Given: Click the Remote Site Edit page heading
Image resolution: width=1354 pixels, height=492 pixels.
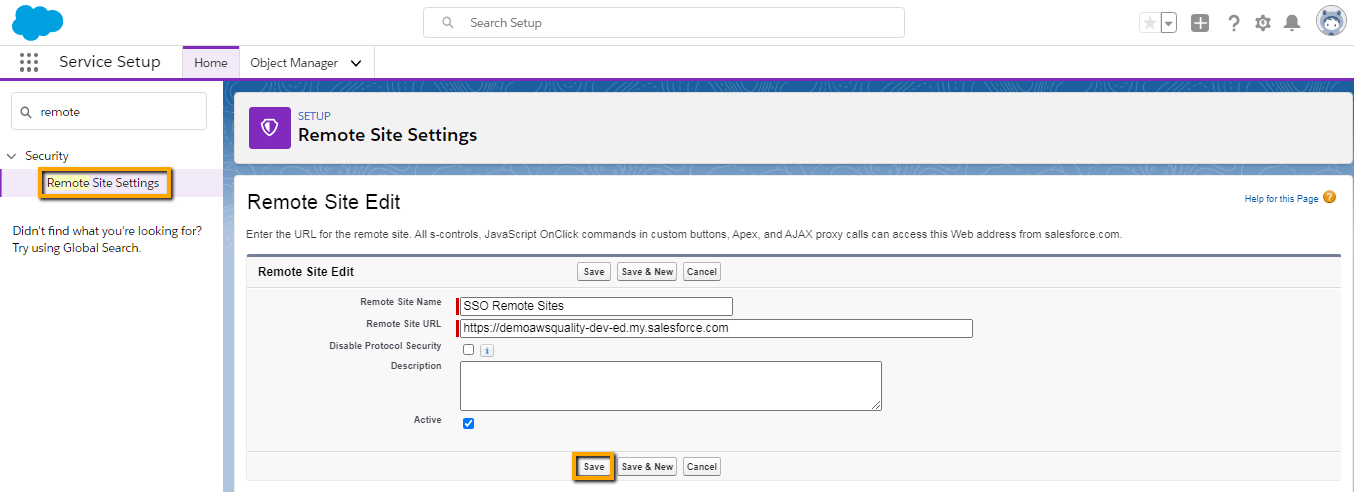Looking at the screenshot, I should pos(324,202).
